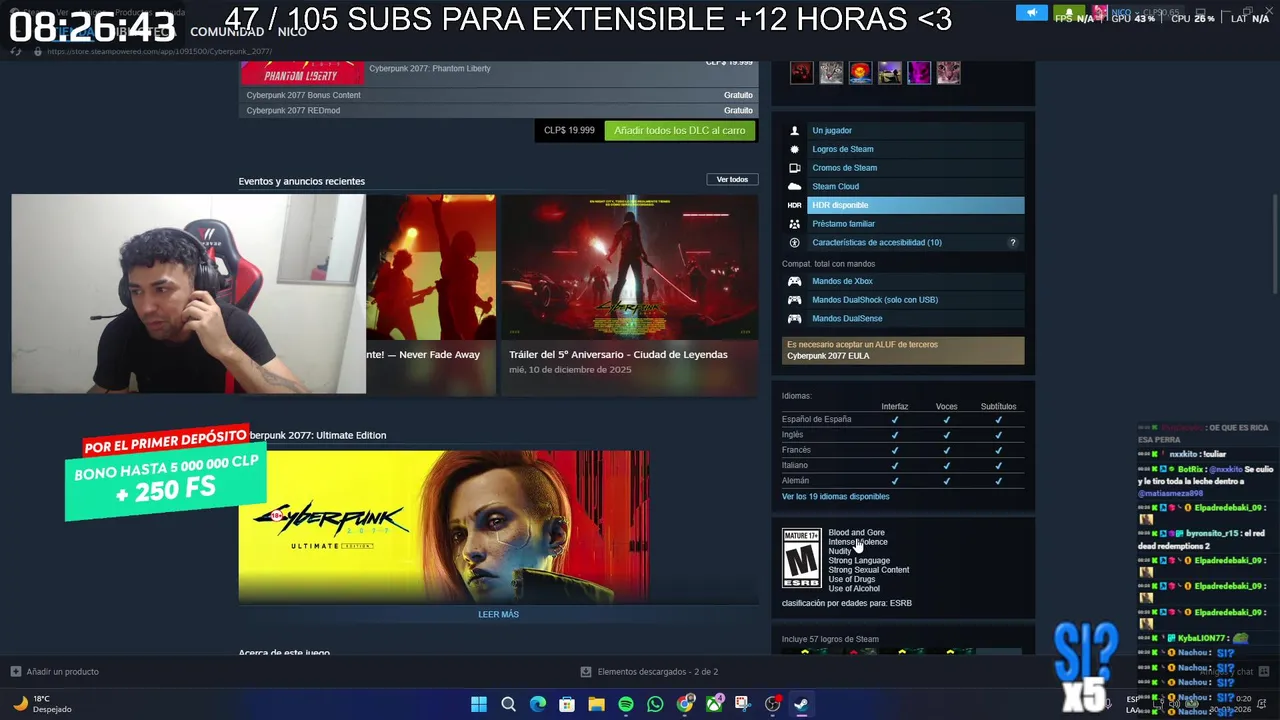The image size is (1280, 720).
Task: Expand the description with LEER MÁS
Action: click(498, 614)
